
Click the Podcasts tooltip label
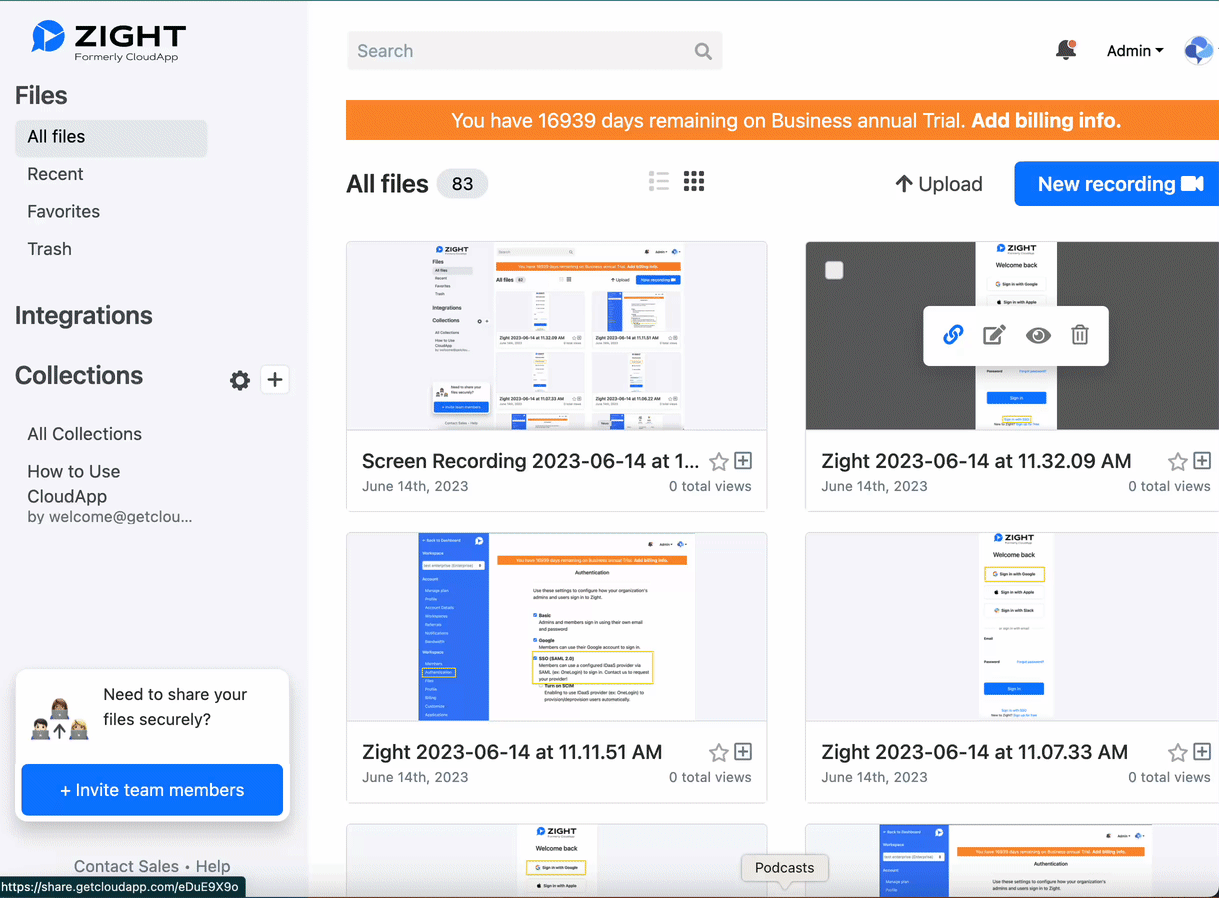(x=785, y=868)
